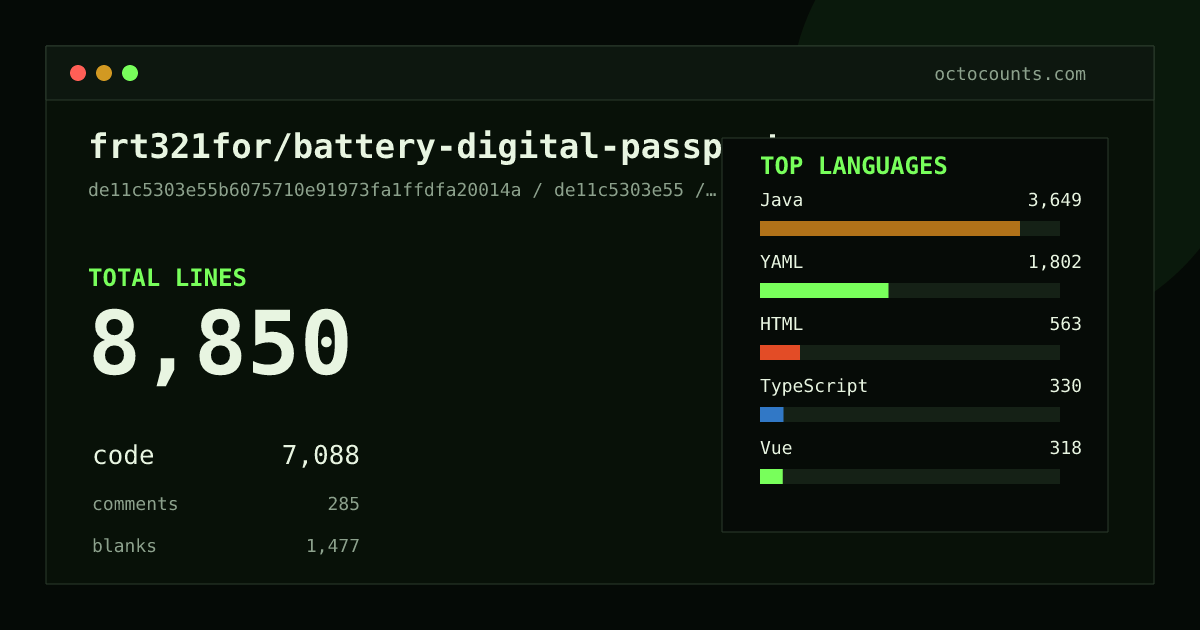Click the TypeScript line count 330

point(1065,386)
